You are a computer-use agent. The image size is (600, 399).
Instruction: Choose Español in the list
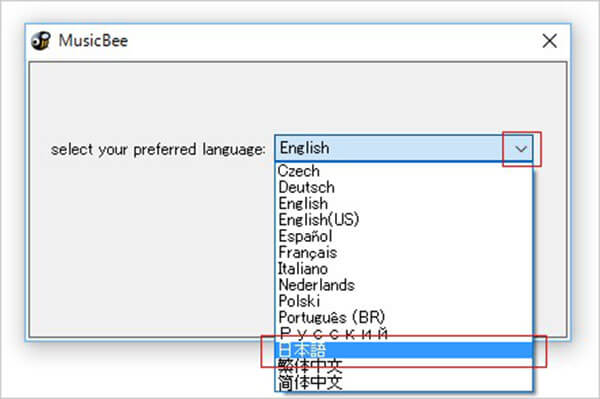[x=404, y=236]
